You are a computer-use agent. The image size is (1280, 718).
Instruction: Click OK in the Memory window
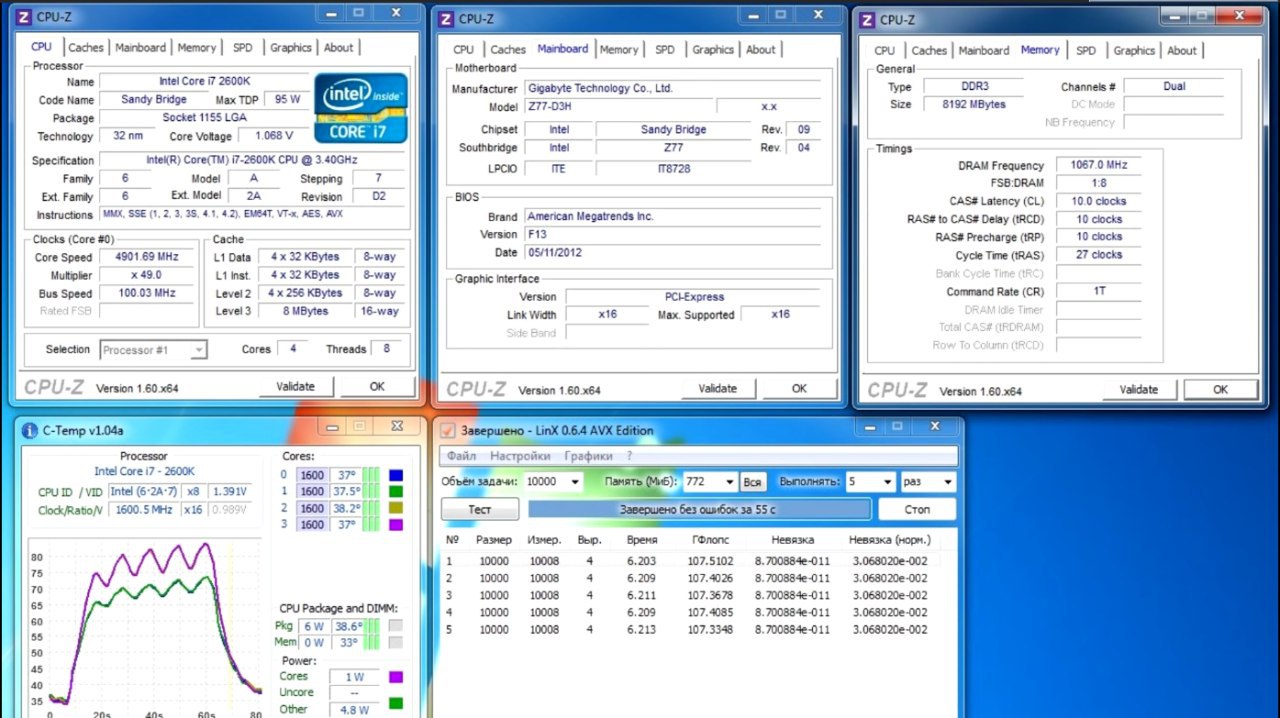click(x=1221, y=389)
